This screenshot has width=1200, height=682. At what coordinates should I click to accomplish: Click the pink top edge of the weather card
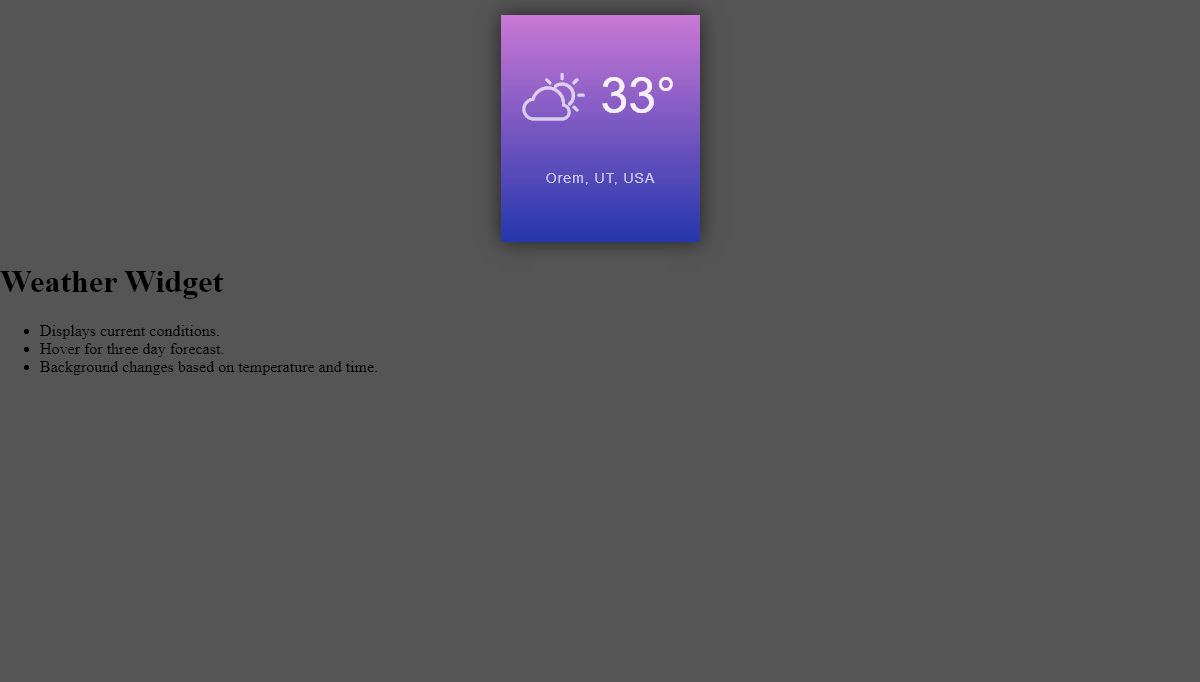click(600, 22)
